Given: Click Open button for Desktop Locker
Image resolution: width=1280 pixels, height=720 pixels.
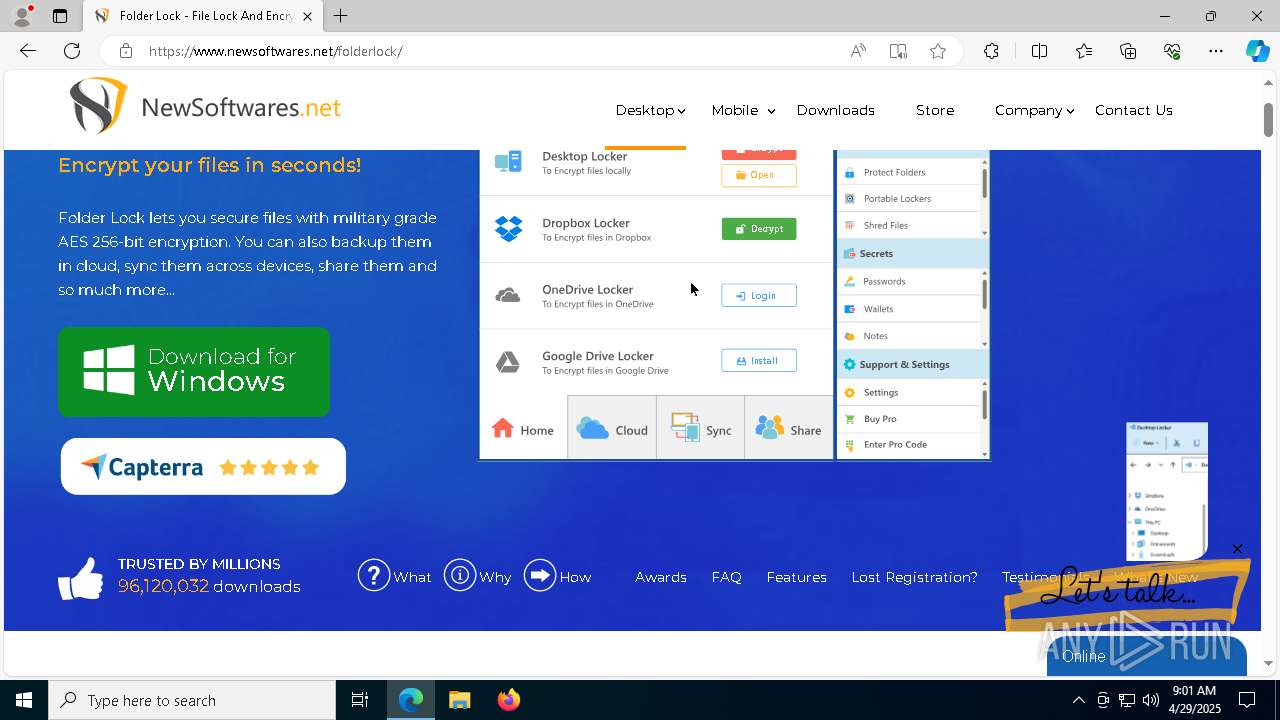Looking at the screenshot, I should pos(759,175).
